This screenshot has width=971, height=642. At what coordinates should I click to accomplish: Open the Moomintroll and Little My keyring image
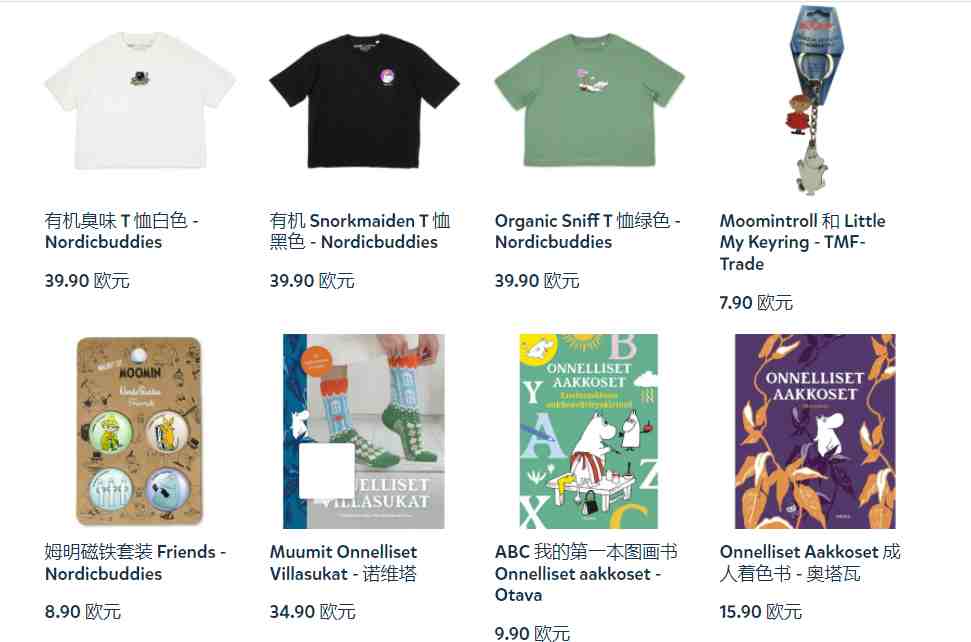point(814,100)
